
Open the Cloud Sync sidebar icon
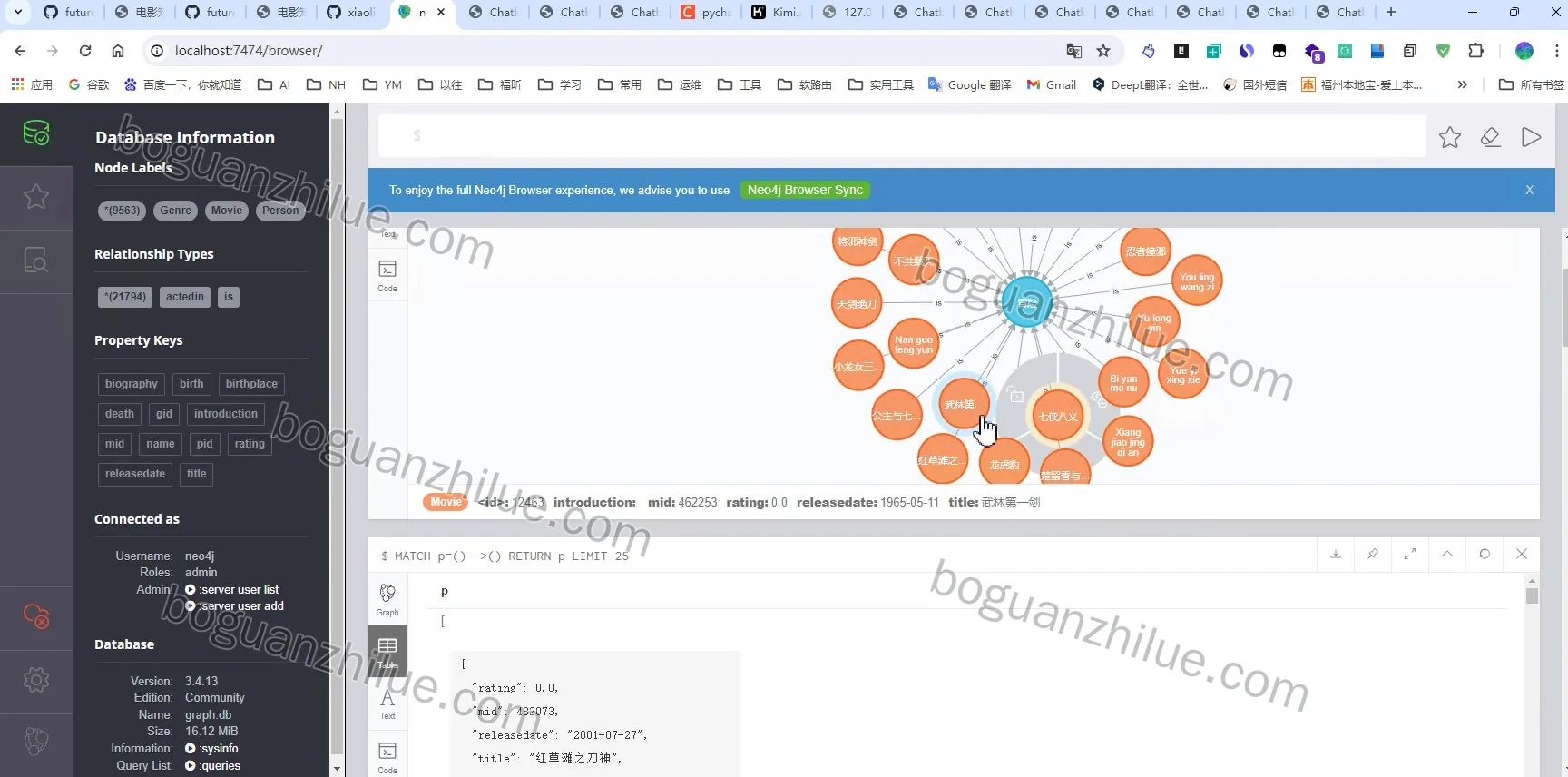click(36, 616)
